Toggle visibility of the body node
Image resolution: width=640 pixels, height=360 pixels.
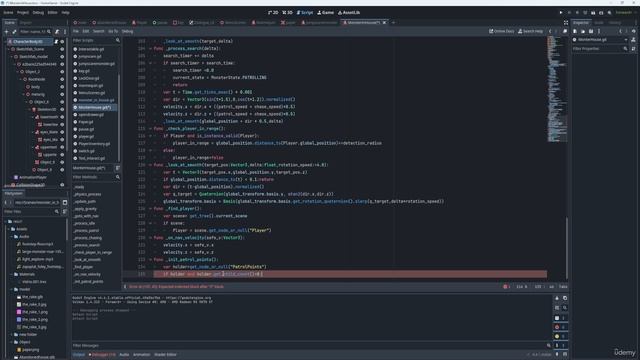(62, 87)
